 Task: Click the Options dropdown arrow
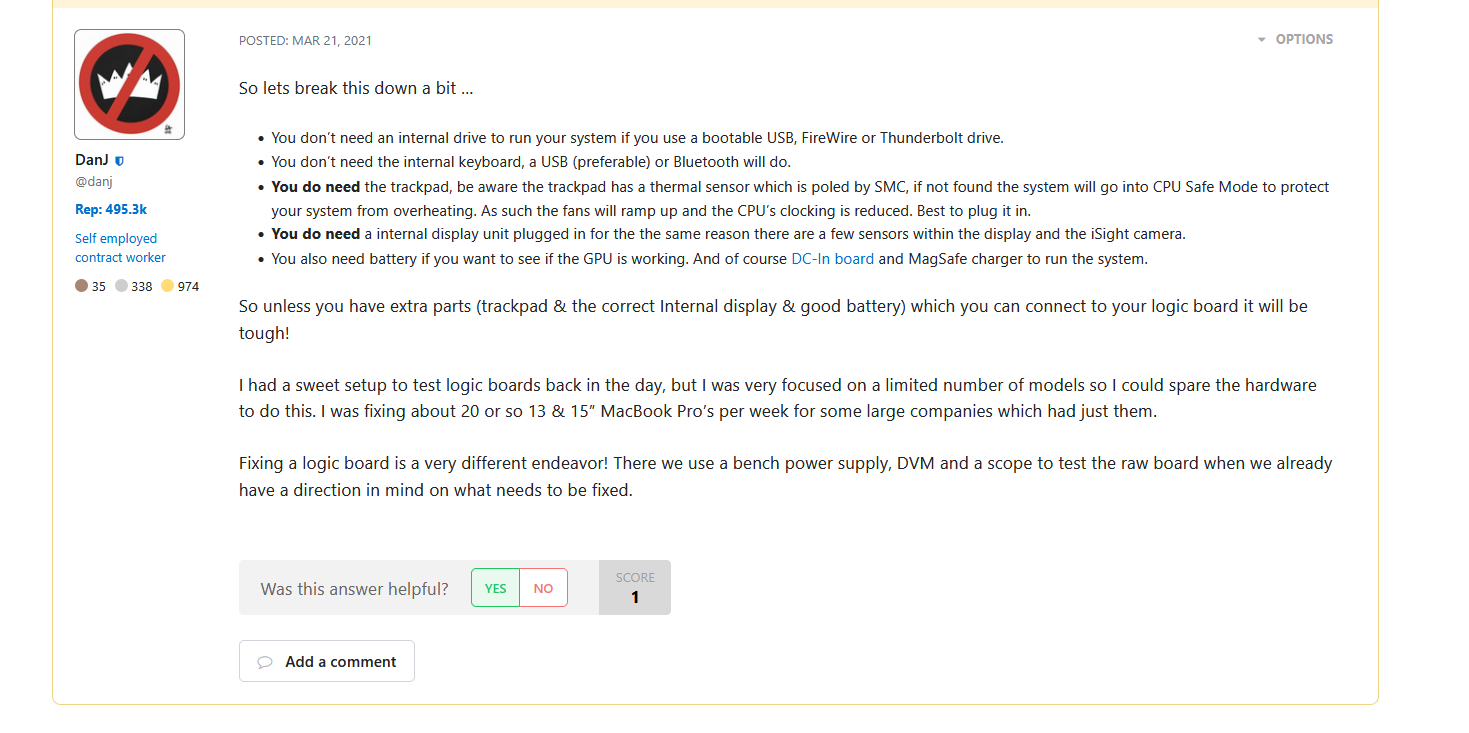[1262, 40]
